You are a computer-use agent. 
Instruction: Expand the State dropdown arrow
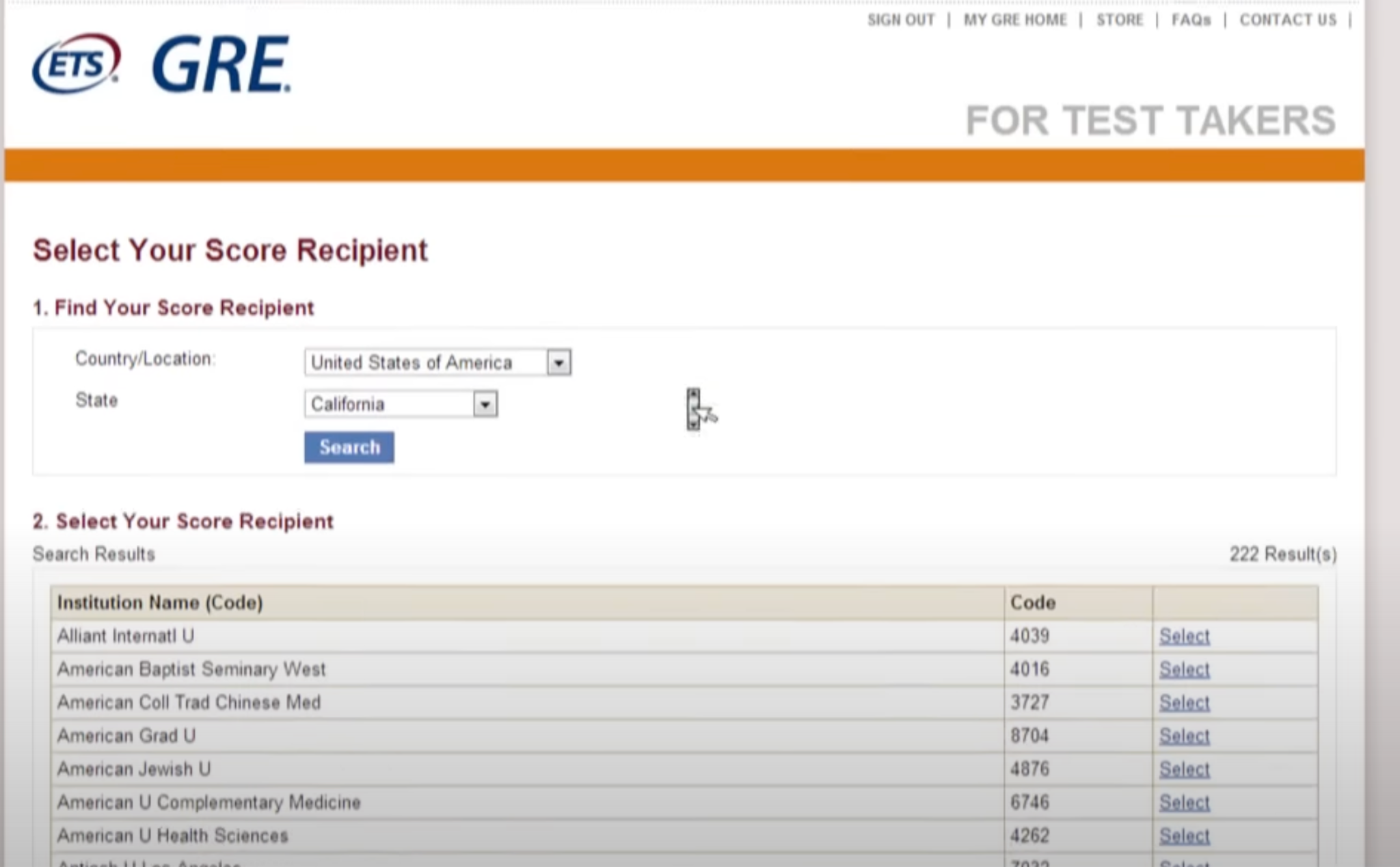click(x=485, y=404)
